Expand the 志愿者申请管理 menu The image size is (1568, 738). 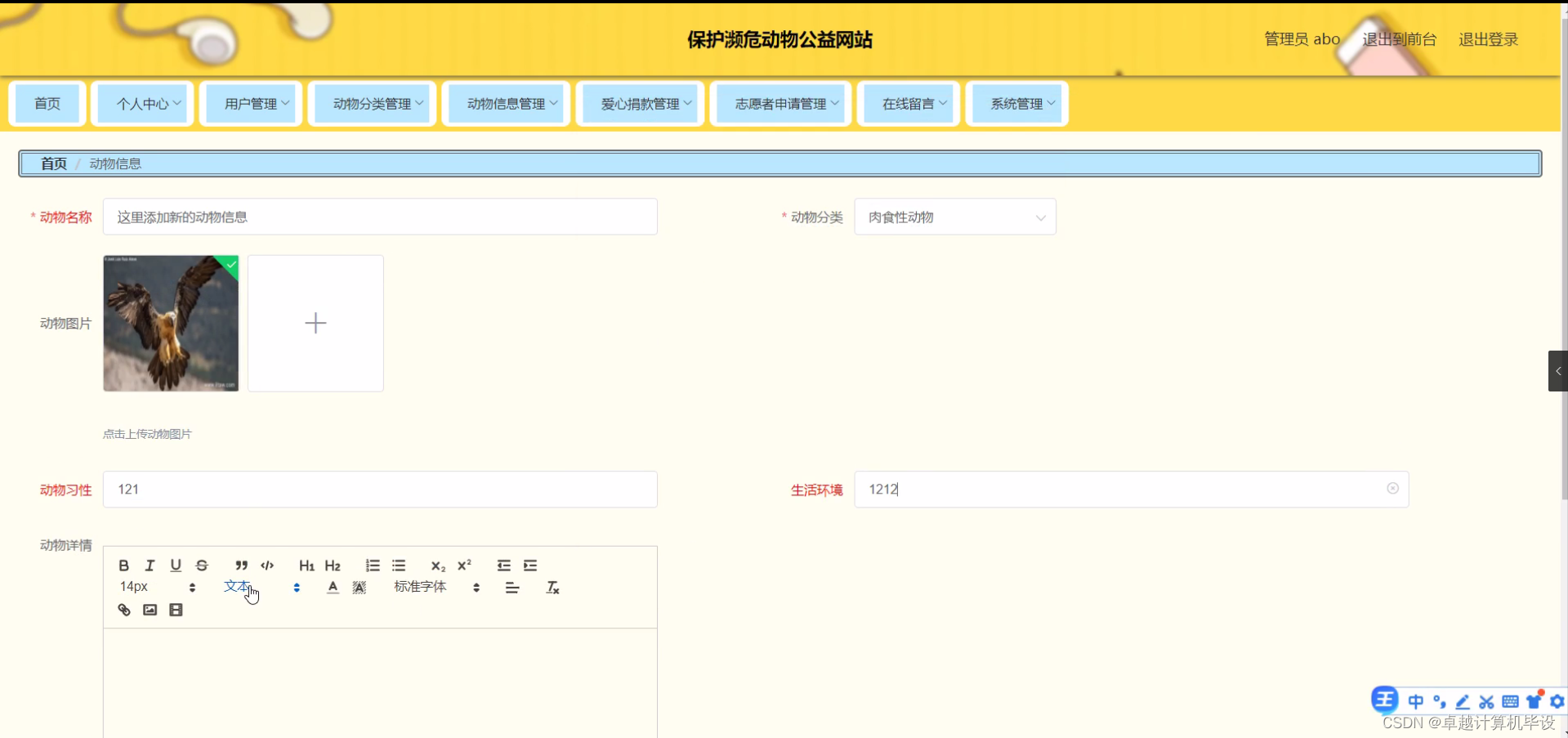coord(780,104)
